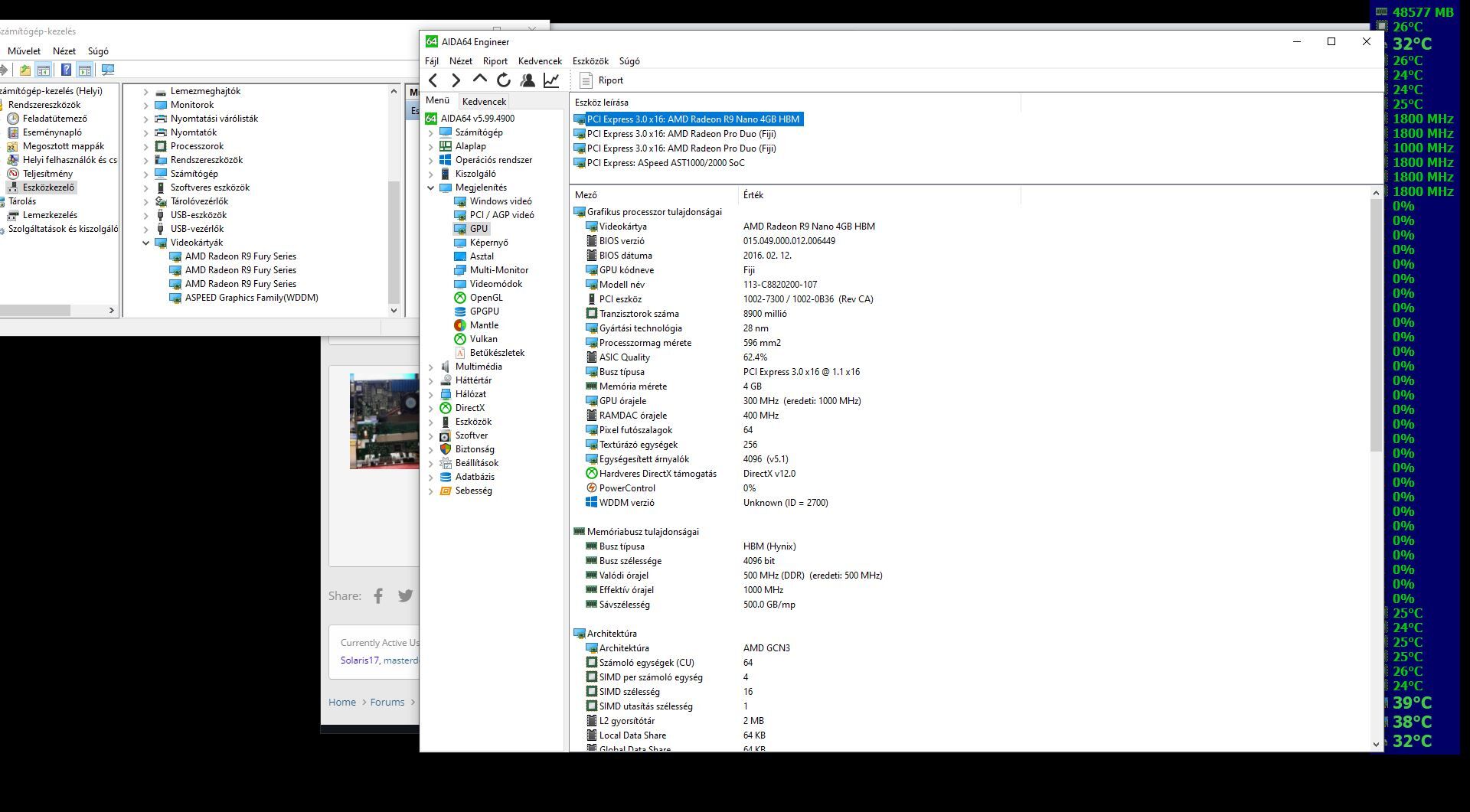Click the AIDA64 v5.99.4900 root node

click(478, 119)
